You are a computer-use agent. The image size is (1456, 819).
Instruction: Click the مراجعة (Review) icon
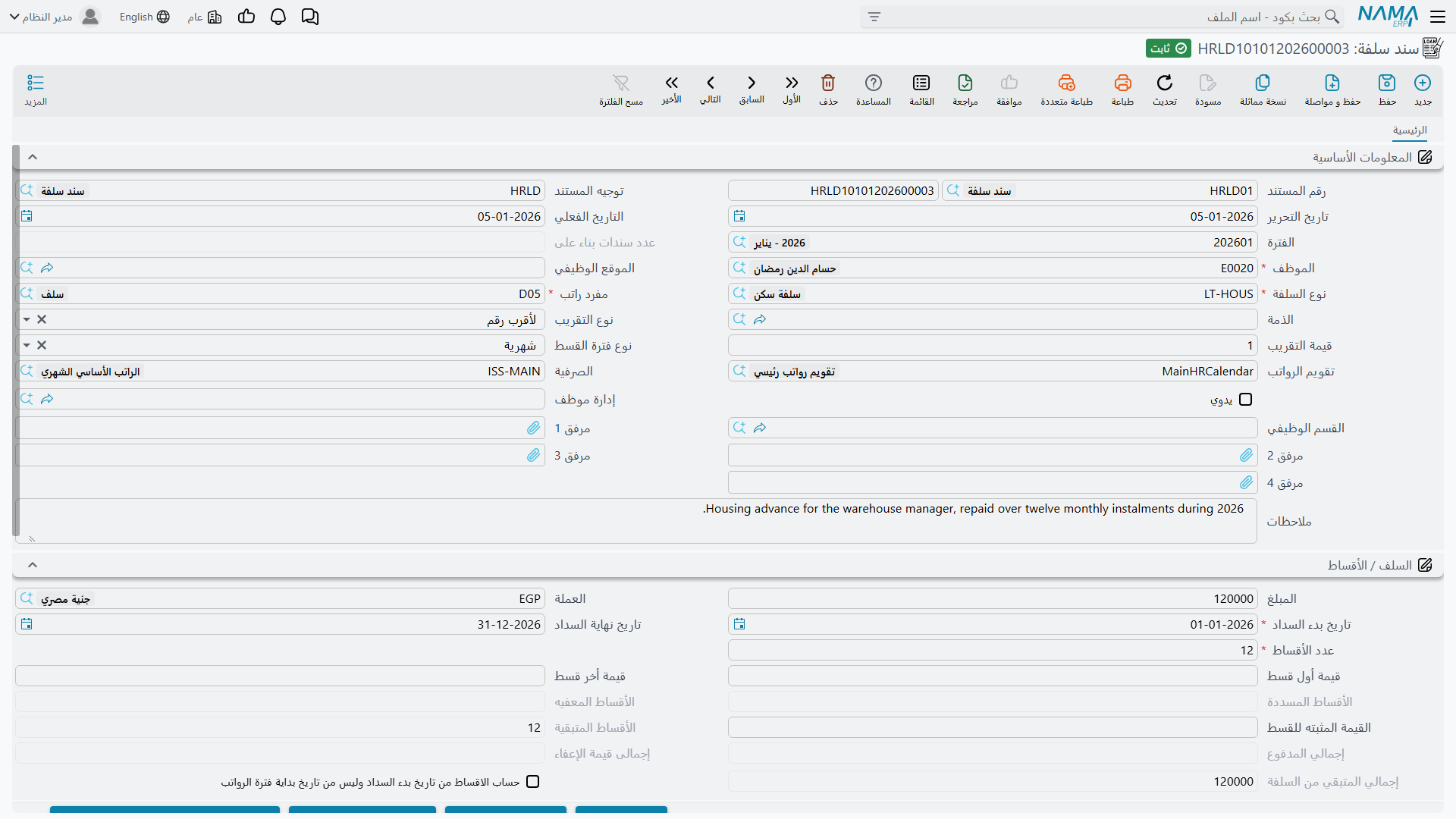click(965, 83)
